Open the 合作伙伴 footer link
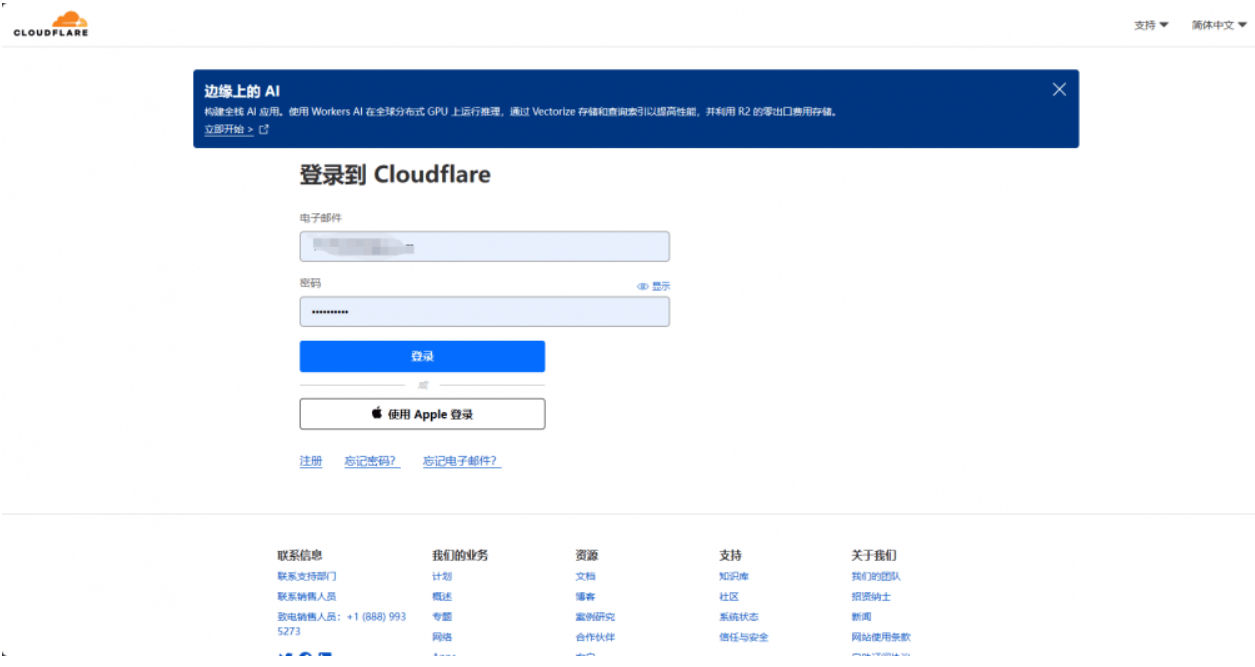This screenshot has height=667, width=1255. 595,637
